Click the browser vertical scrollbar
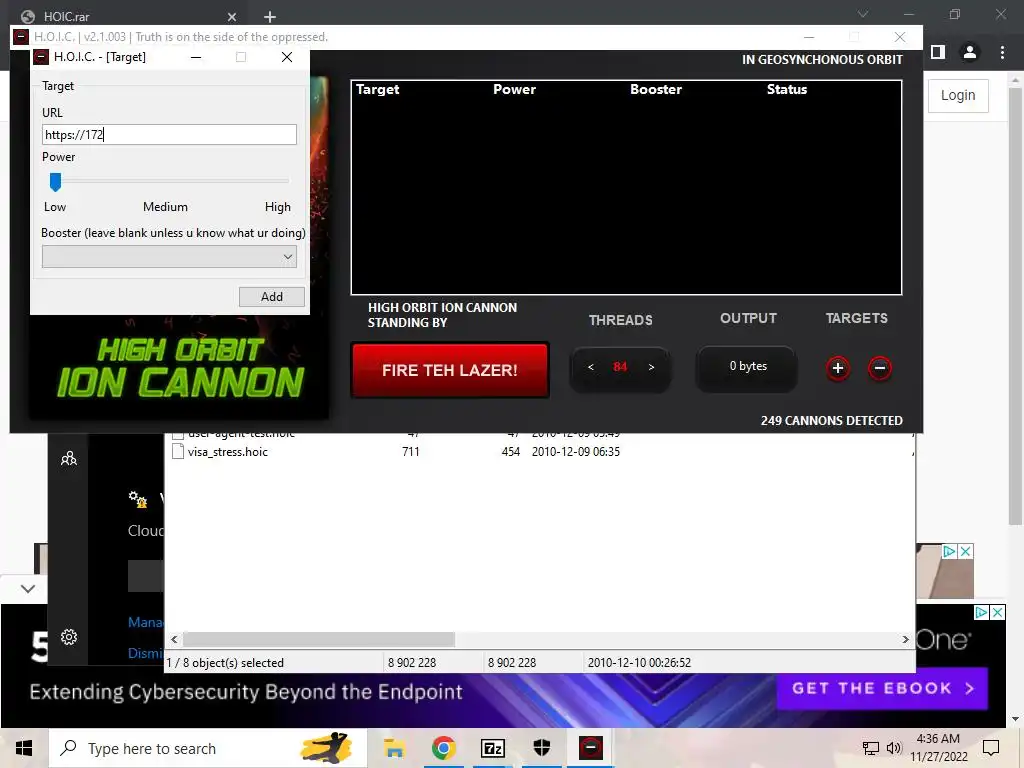1024x768 pixels. [x=1015, y=306]
